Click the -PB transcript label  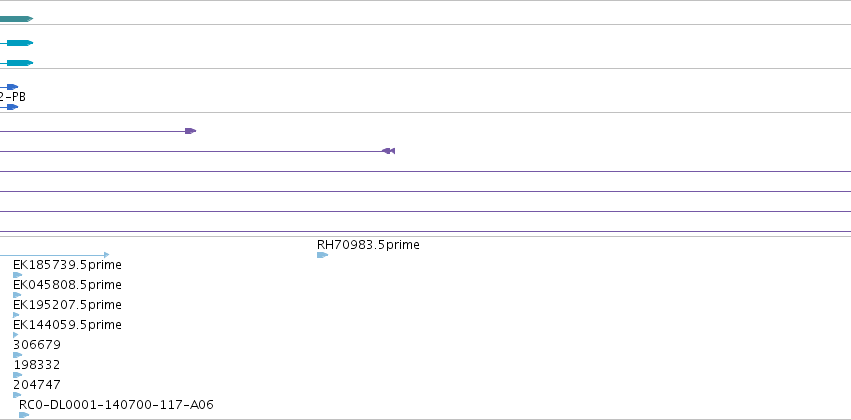point(12,97)
